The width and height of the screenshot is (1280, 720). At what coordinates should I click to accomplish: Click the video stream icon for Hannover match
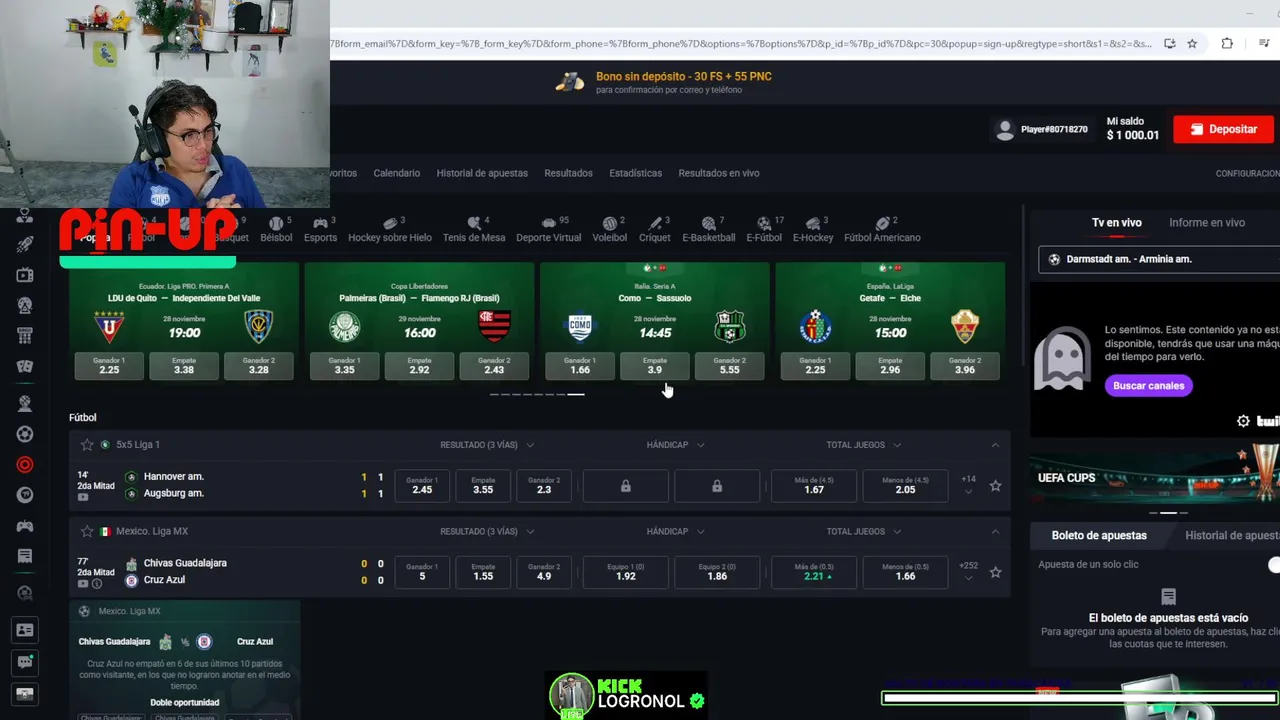click(x=83, y=497)
